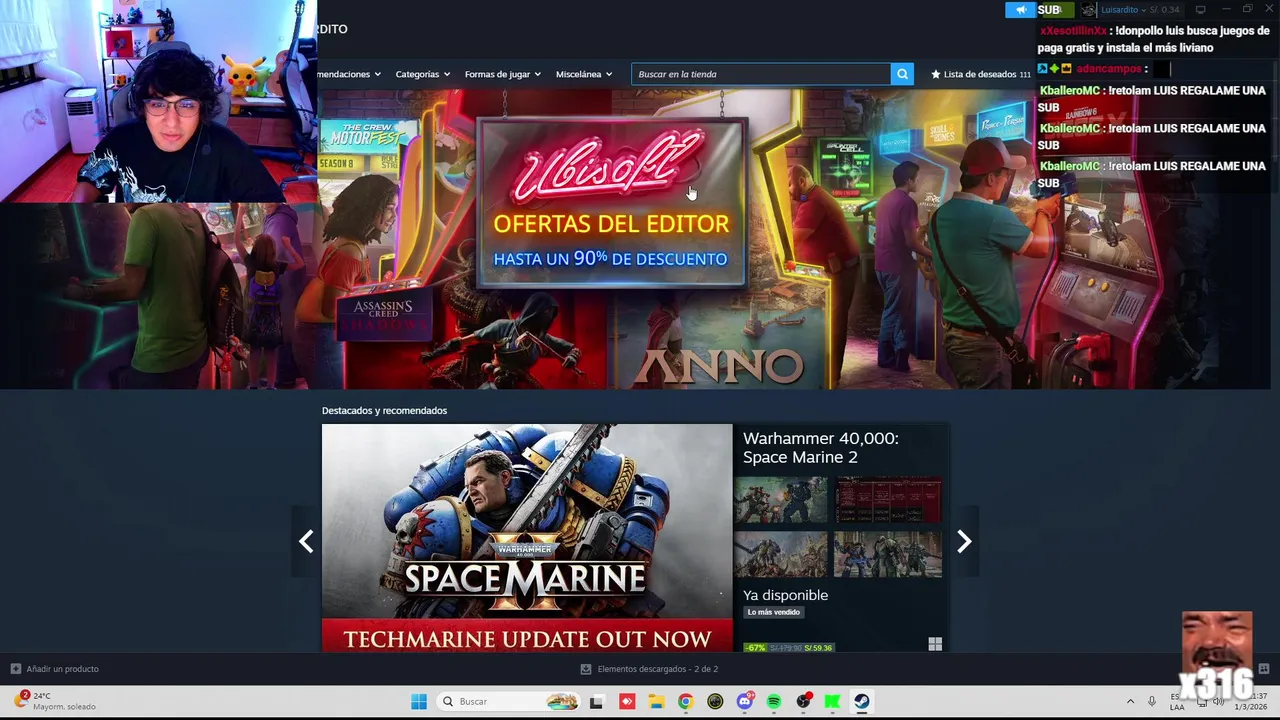Viewport: 1280px width, 720px height.
Task: Click the Lo más vendido tag
Action: (x=774, y=612)
